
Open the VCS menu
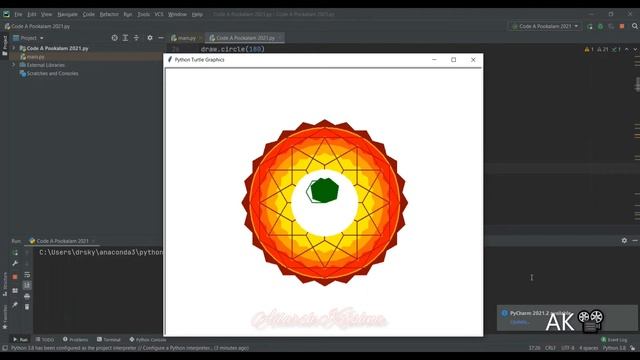pos(159,14)
